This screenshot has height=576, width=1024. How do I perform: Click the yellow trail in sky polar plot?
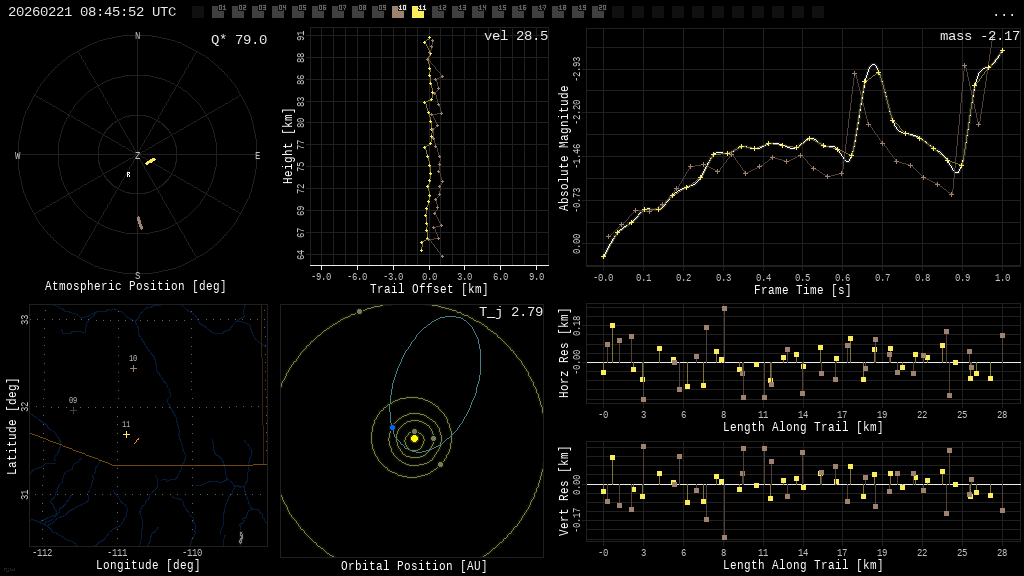(151, 161)
